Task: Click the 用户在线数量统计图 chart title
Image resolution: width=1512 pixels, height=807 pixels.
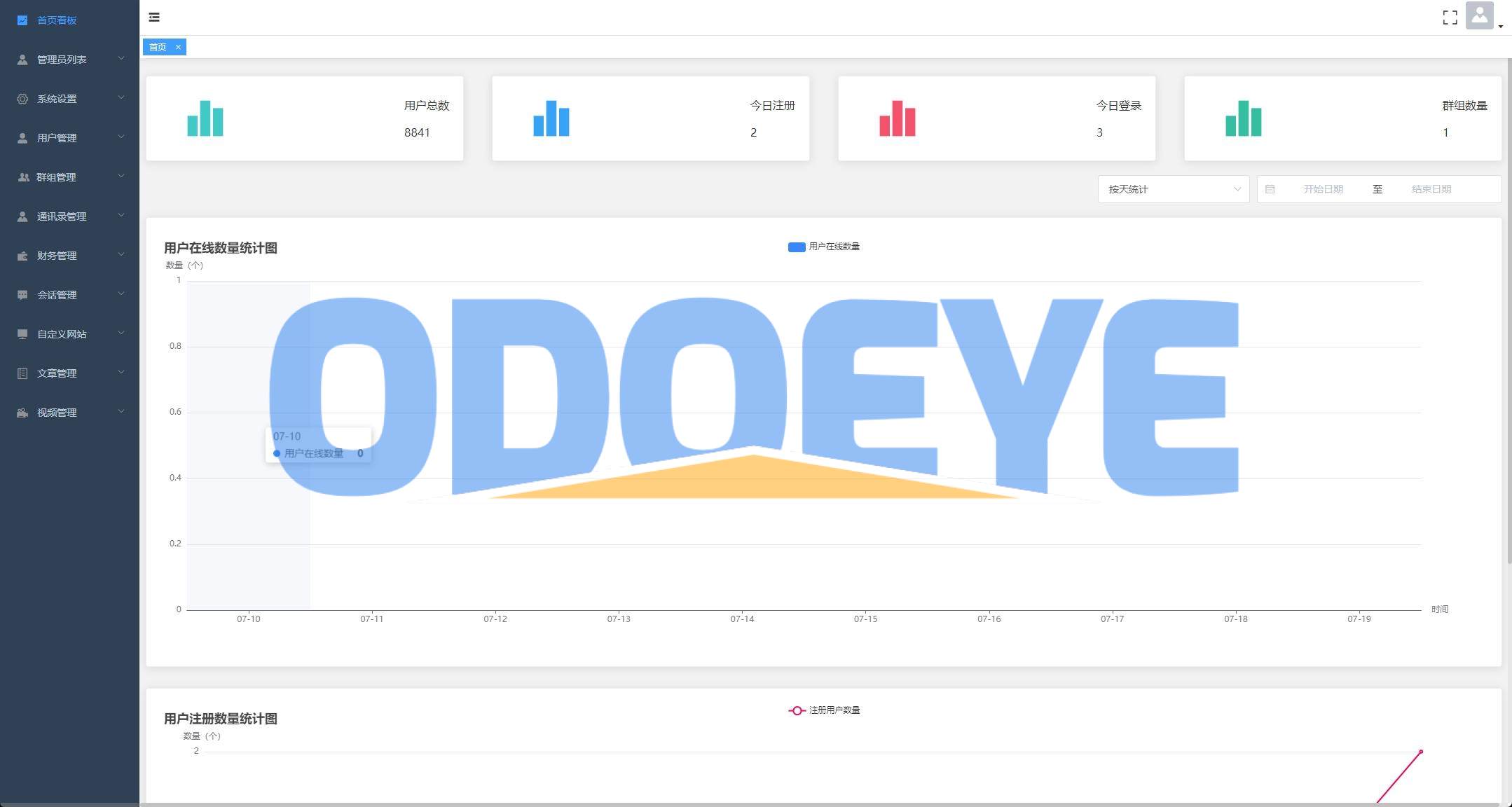Action: [x=221, y=248]
